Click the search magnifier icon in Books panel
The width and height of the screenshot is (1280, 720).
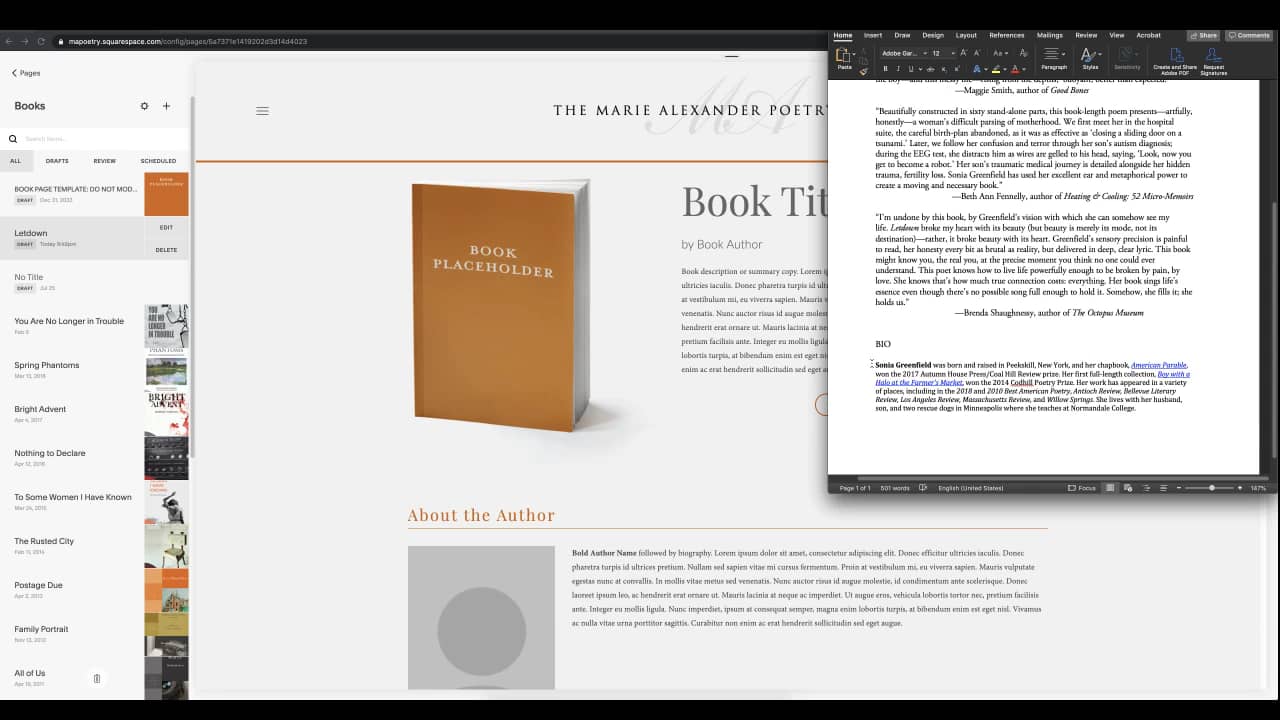(x=13, y=139)
